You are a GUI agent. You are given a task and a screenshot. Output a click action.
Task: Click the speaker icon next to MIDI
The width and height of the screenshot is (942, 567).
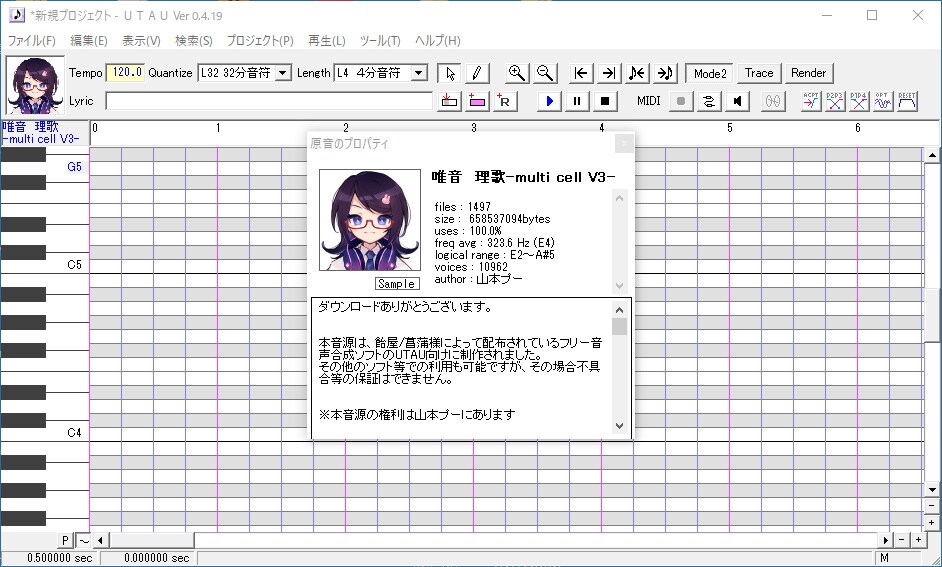coord(737,101)
